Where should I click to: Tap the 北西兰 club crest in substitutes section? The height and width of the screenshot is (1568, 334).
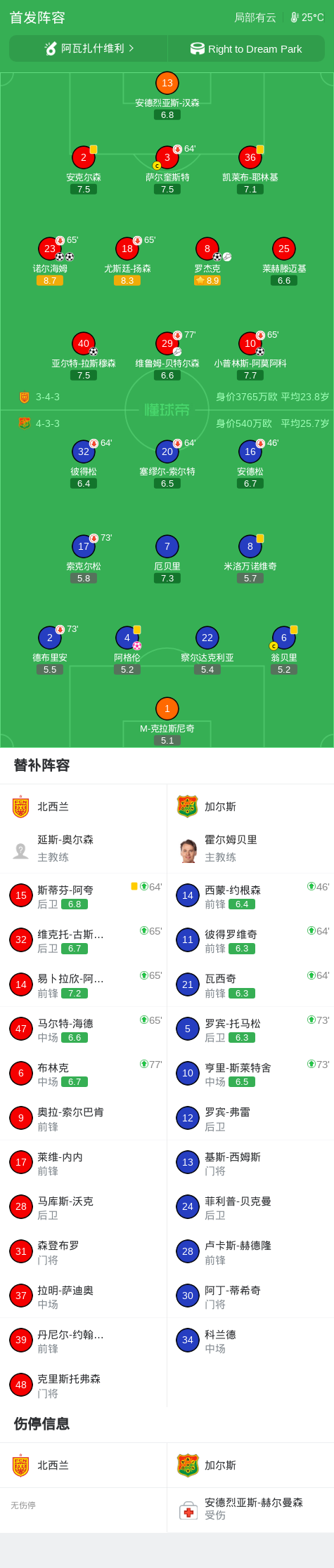(x=20, y=807)
